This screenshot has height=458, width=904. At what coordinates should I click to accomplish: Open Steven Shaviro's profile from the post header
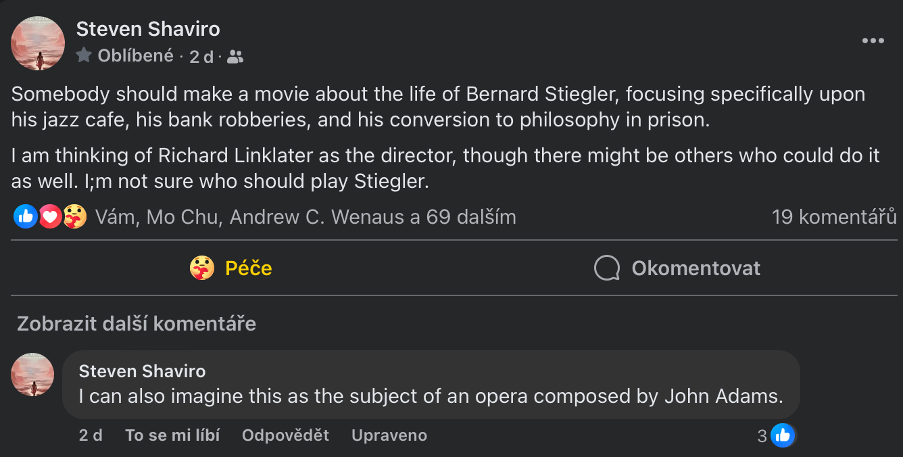tap(148, 30)
